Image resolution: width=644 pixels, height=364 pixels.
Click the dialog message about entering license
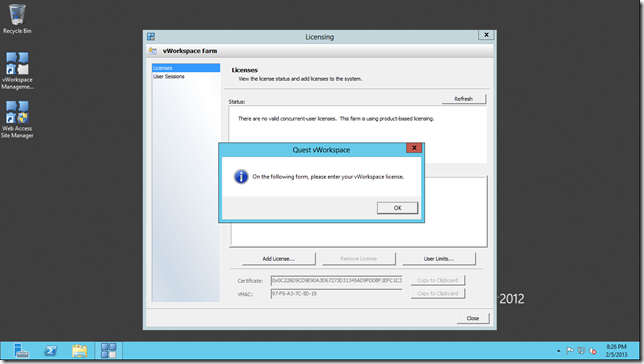[328, 177]
